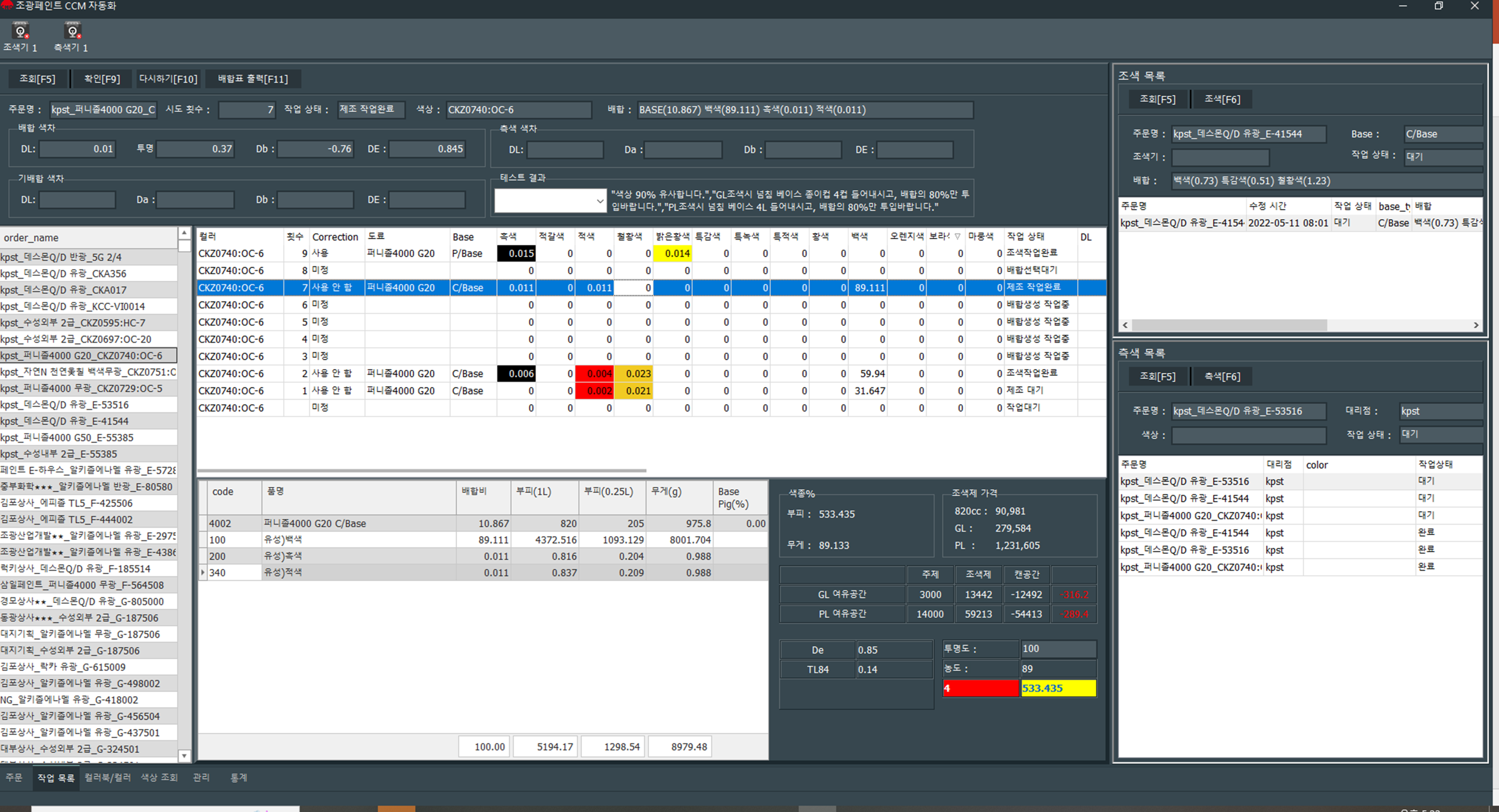Click the 측색기 1 device icon
Viewport: 1499px width, 812px height.
pyautogui.click(x=72, y=31)
